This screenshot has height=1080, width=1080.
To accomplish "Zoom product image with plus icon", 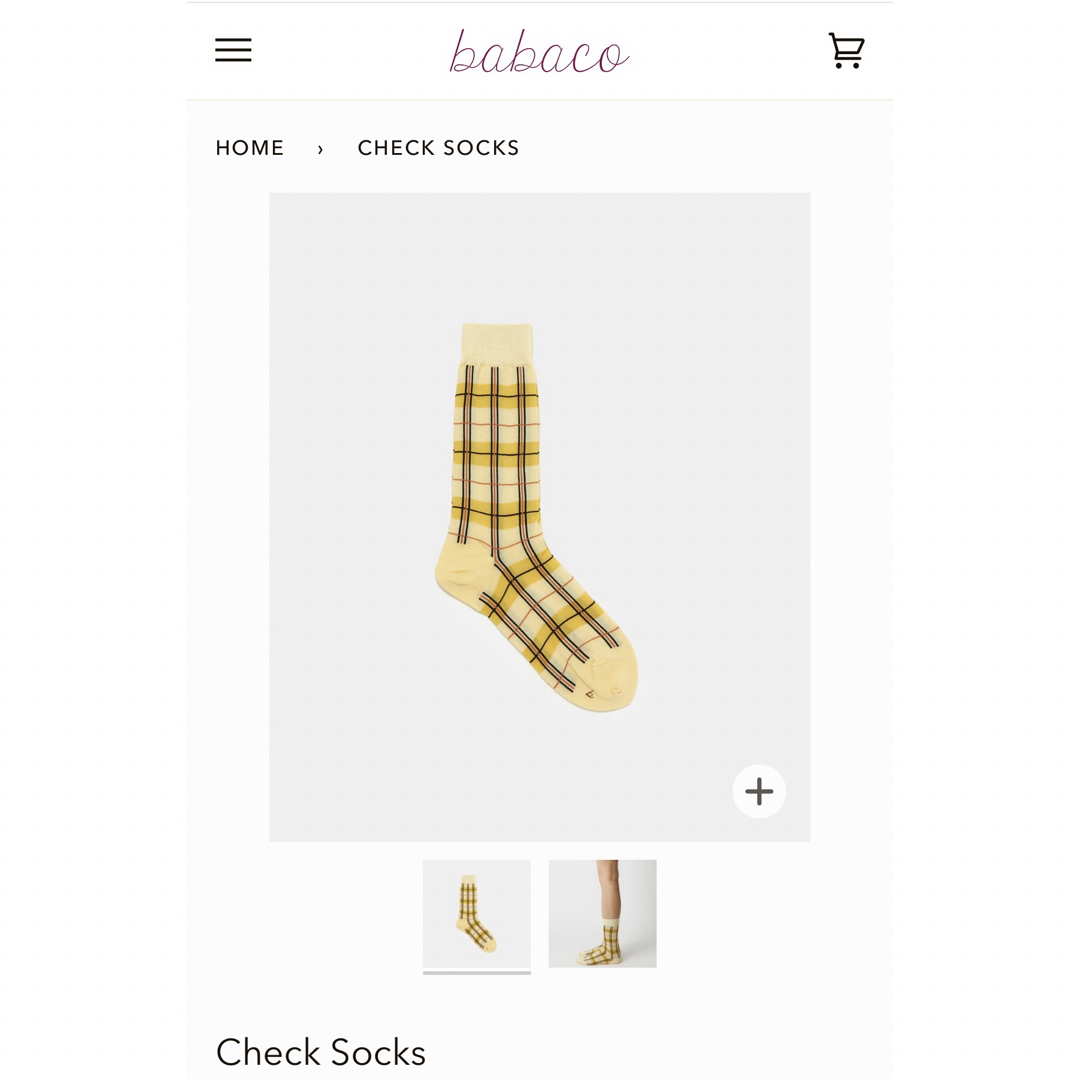I will [x=759, y=791].
